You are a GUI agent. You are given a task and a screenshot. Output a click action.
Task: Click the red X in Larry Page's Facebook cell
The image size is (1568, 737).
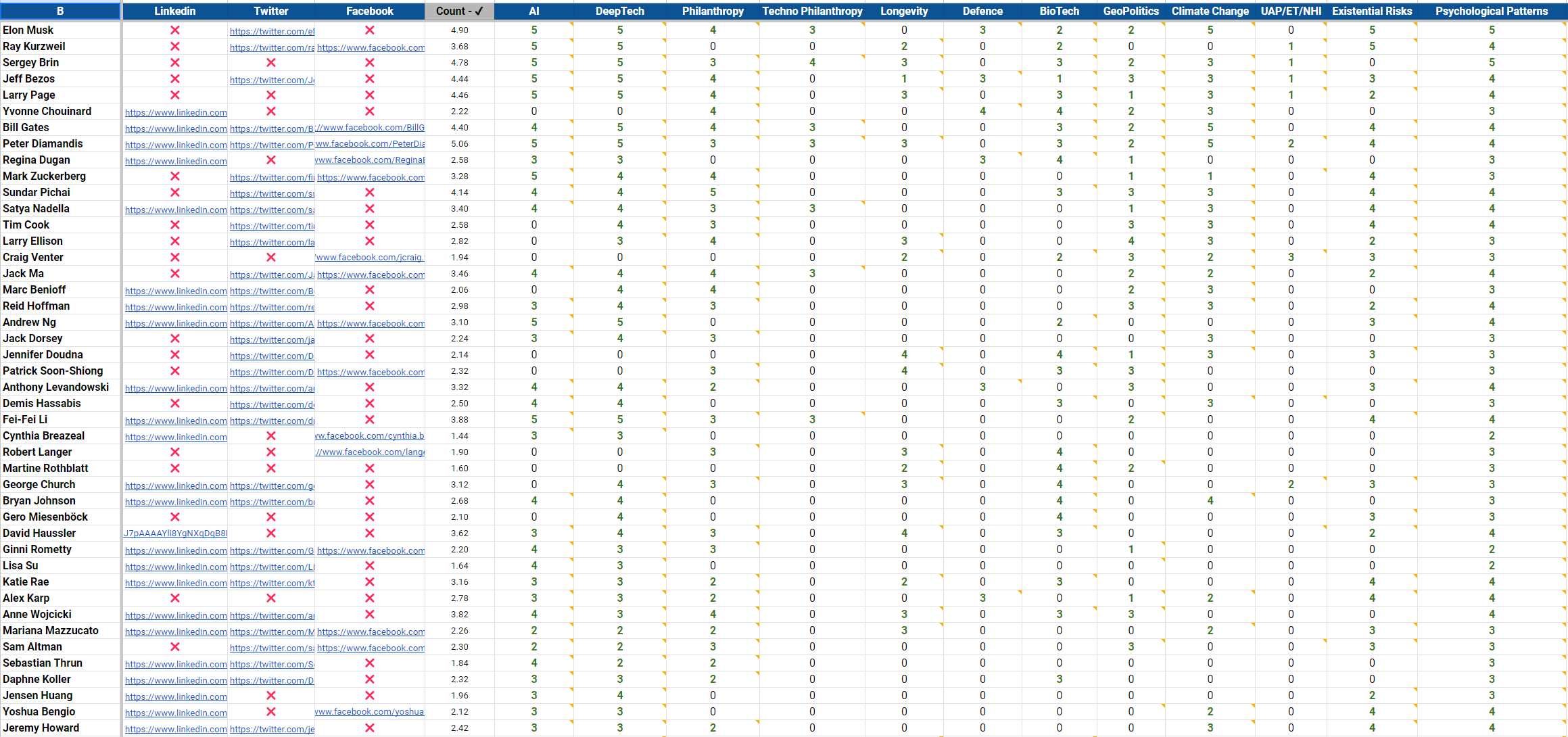370,95
